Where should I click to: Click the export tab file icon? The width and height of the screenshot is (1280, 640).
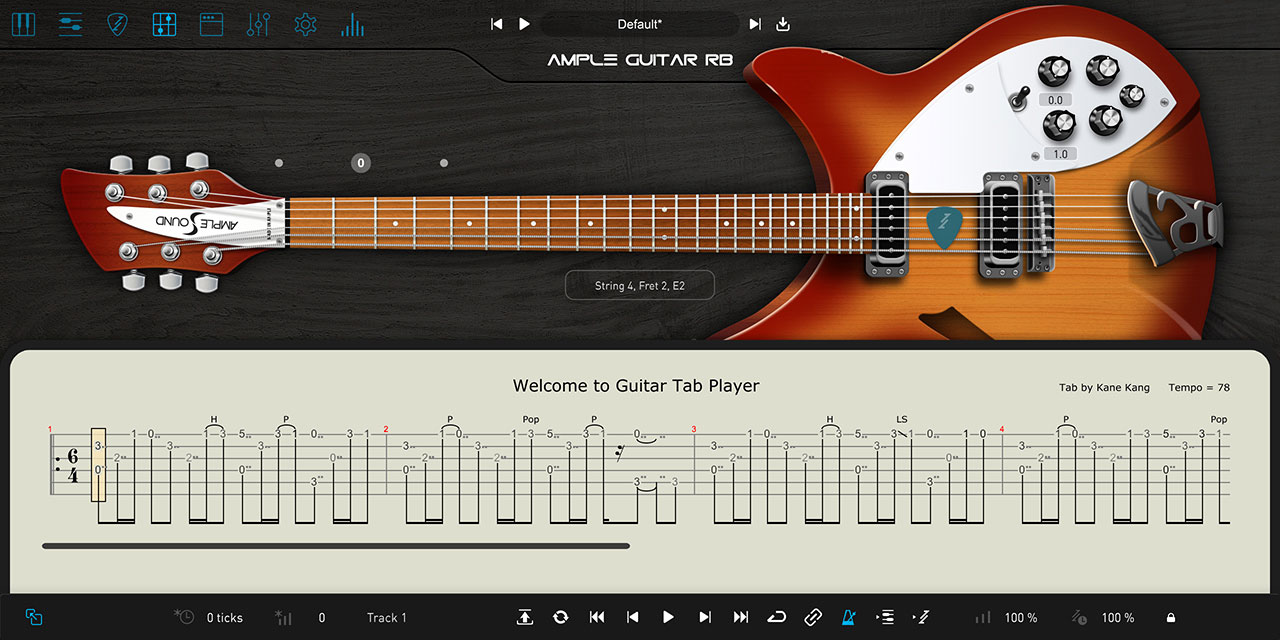click(525, 617)
